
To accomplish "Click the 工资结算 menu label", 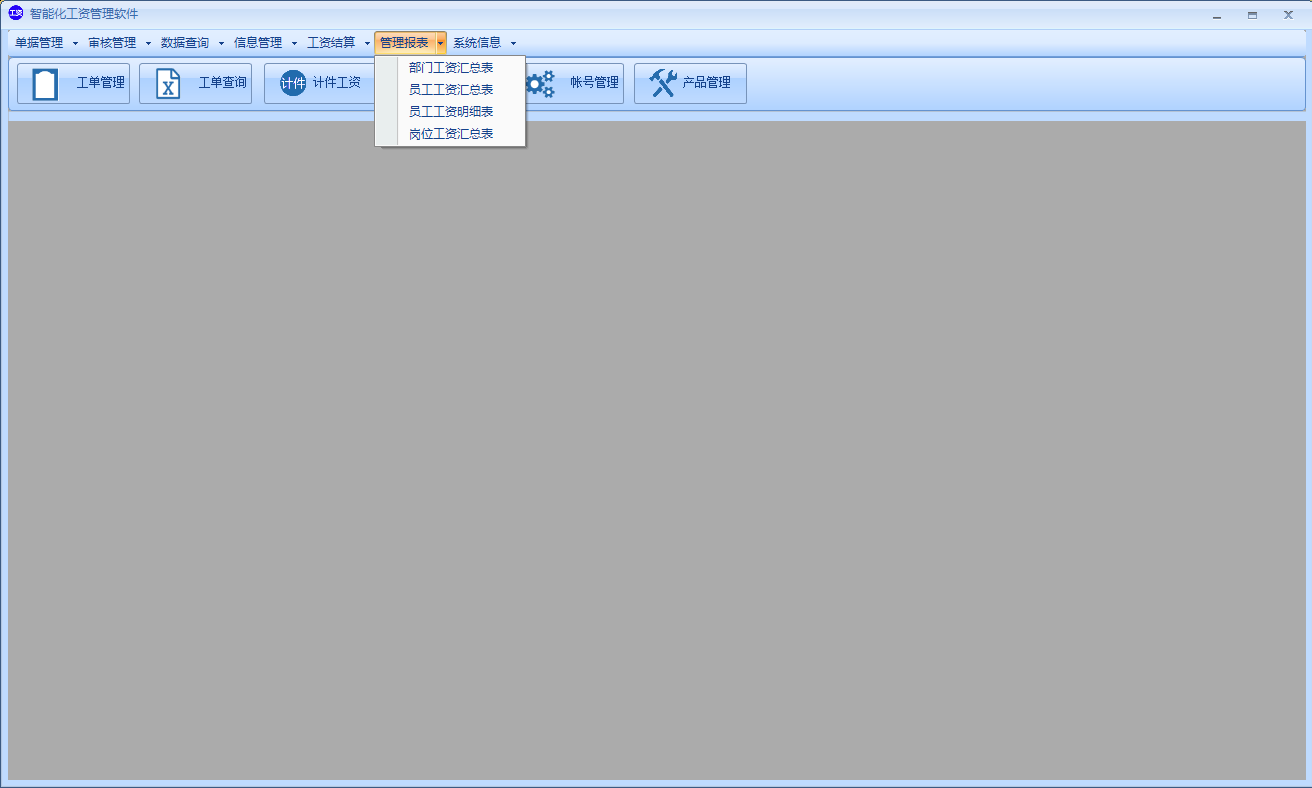I will pos(331,43).
